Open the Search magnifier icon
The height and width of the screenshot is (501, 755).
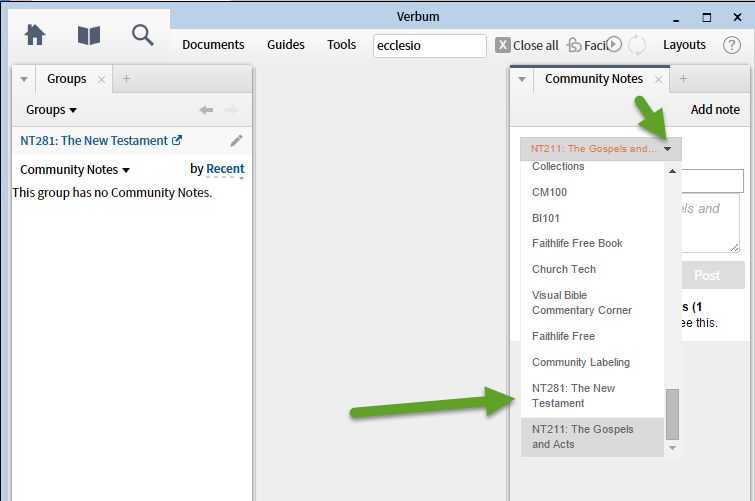pyautogui.click(x=143, y=35)
